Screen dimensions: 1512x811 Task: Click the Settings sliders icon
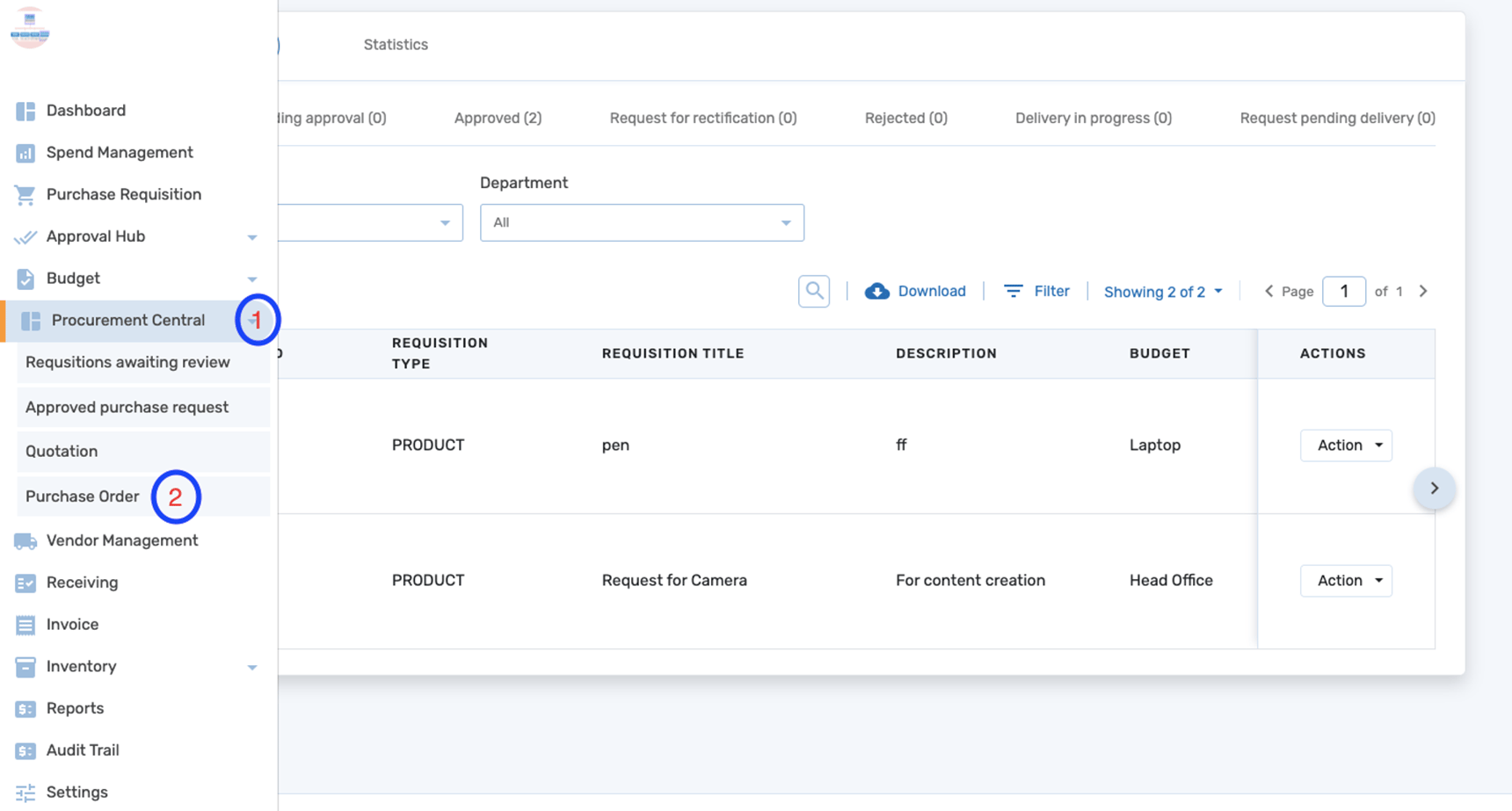(x=25, y=792)
